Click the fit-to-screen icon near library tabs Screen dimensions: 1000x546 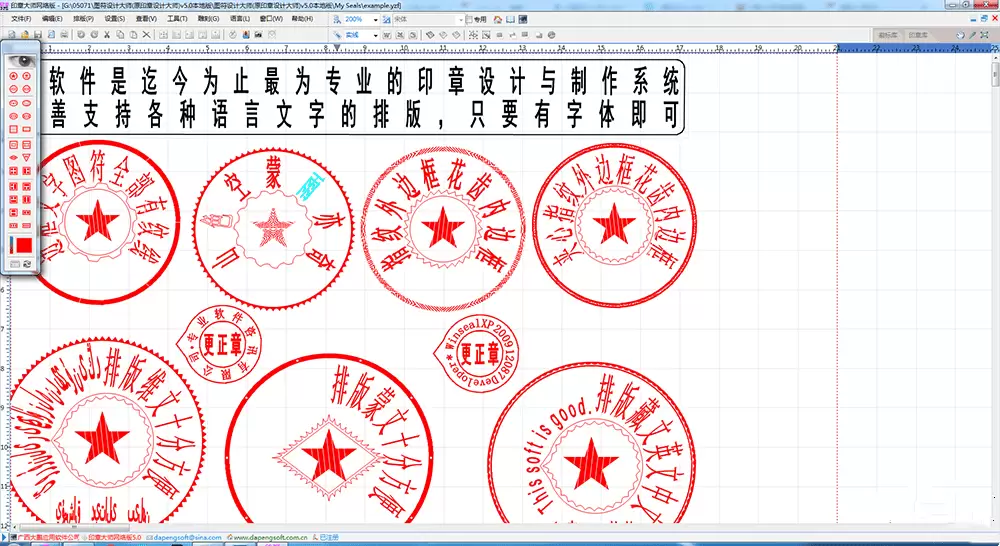pos(985,35)
